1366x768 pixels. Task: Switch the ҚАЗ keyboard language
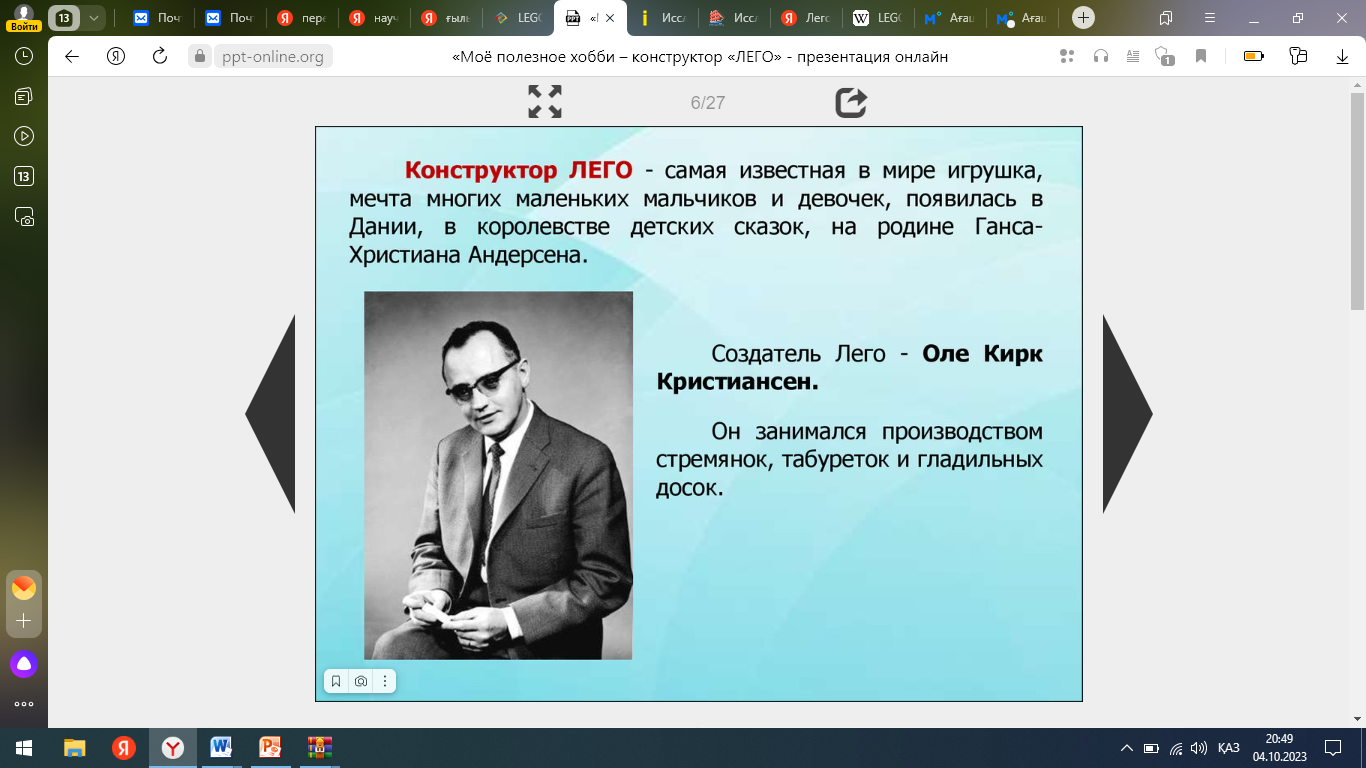1229,748
